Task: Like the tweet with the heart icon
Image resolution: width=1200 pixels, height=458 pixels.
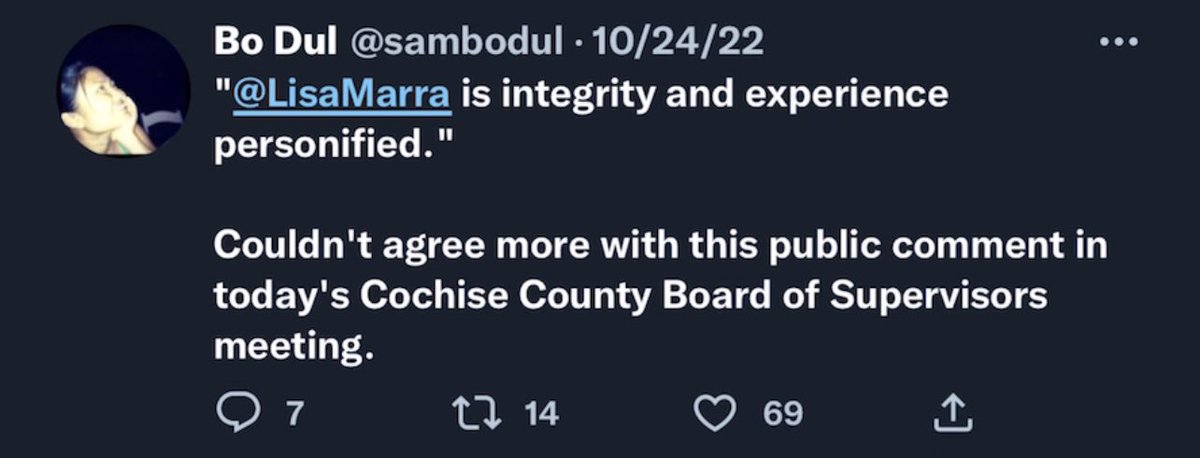Action: [x=715, y=412]
